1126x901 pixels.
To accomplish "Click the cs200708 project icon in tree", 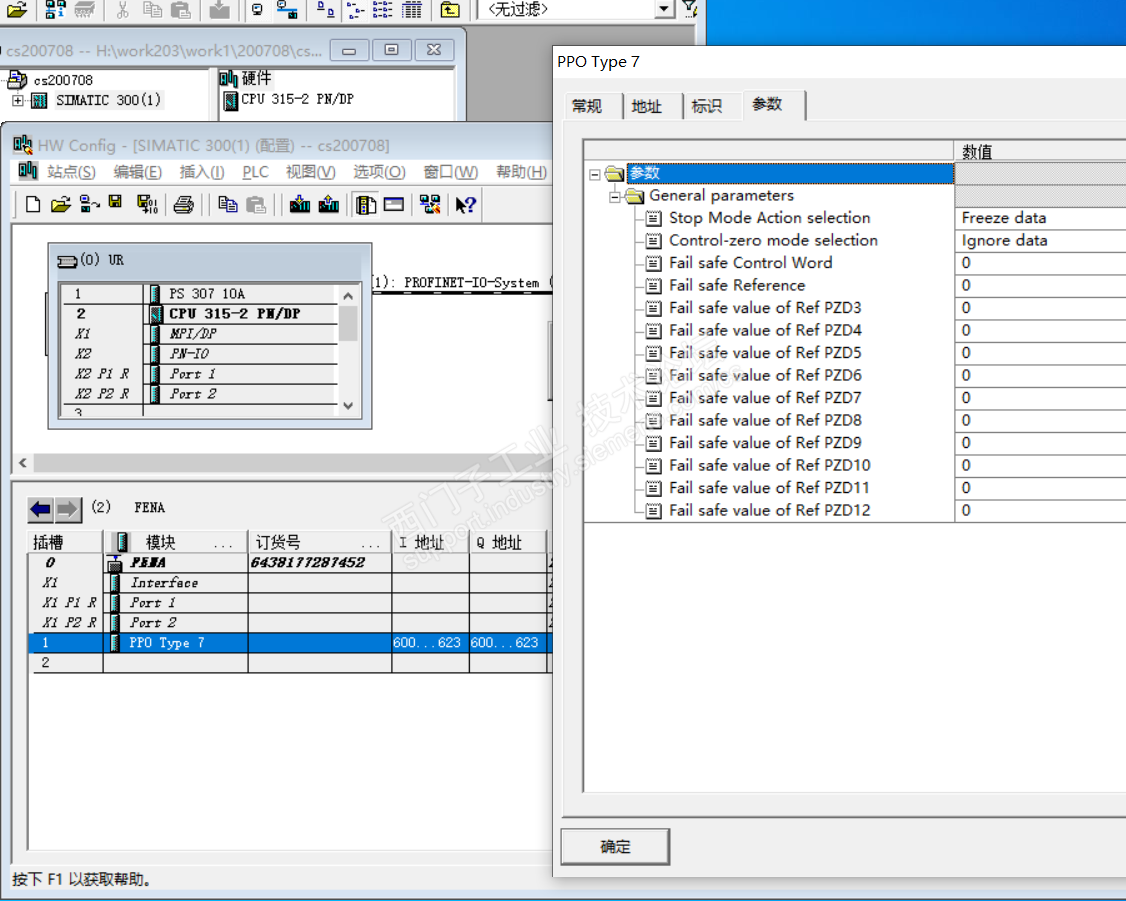I will click(17, 80).
